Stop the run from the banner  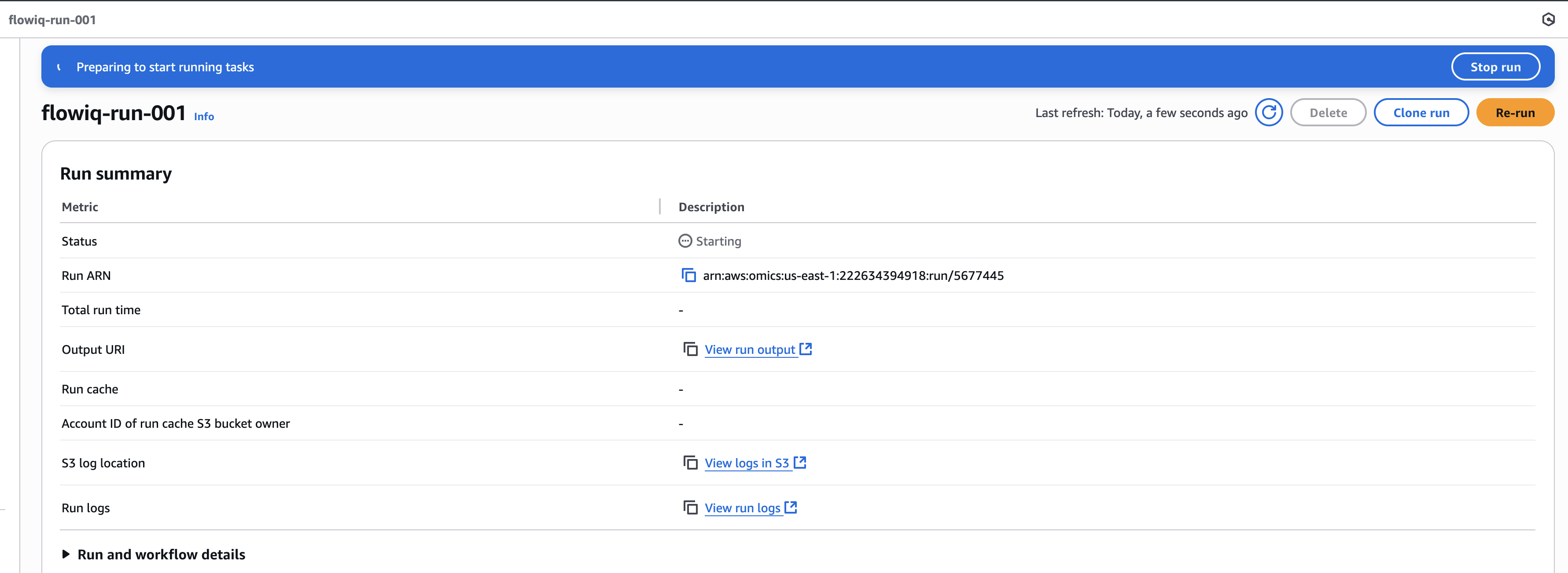(x=1495, y=67)
